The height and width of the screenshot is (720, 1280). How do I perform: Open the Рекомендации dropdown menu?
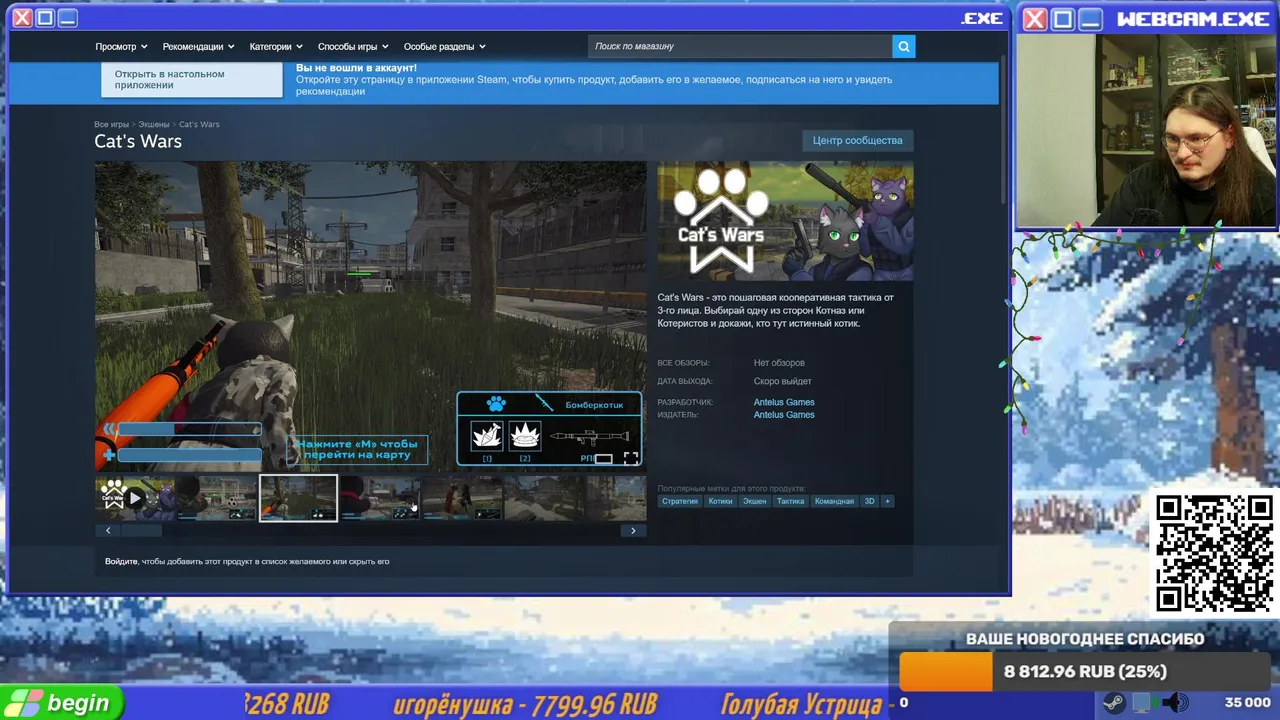click(x=198, y=46)
